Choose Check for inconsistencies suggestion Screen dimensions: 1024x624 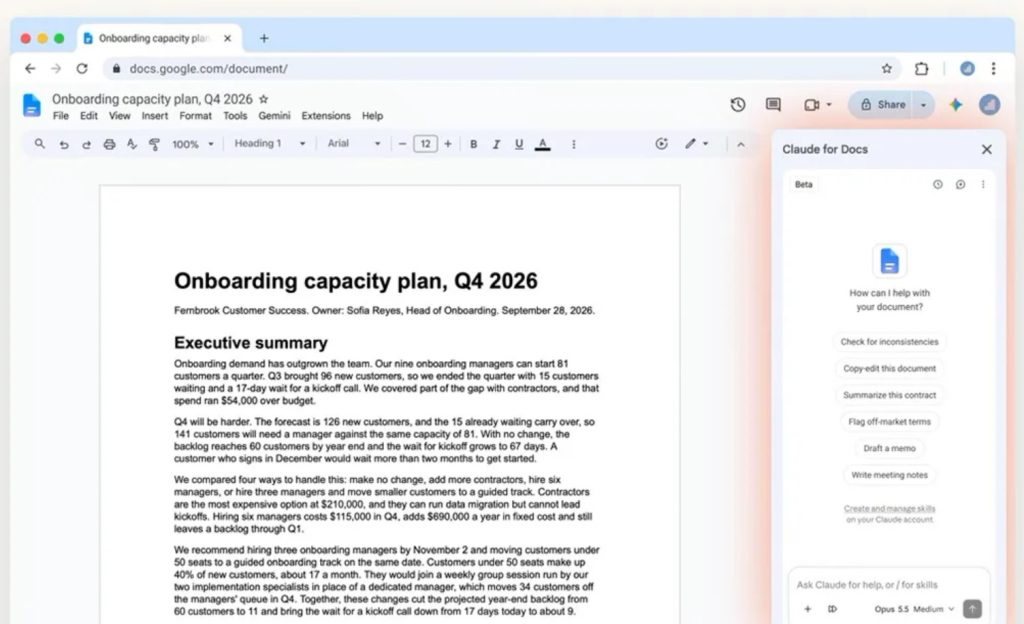point(889,341)
